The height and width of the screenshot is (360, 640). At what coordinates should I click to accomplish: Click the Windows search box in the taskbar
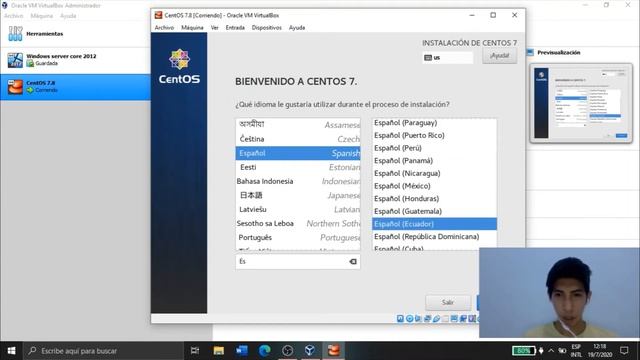point(103,351)
